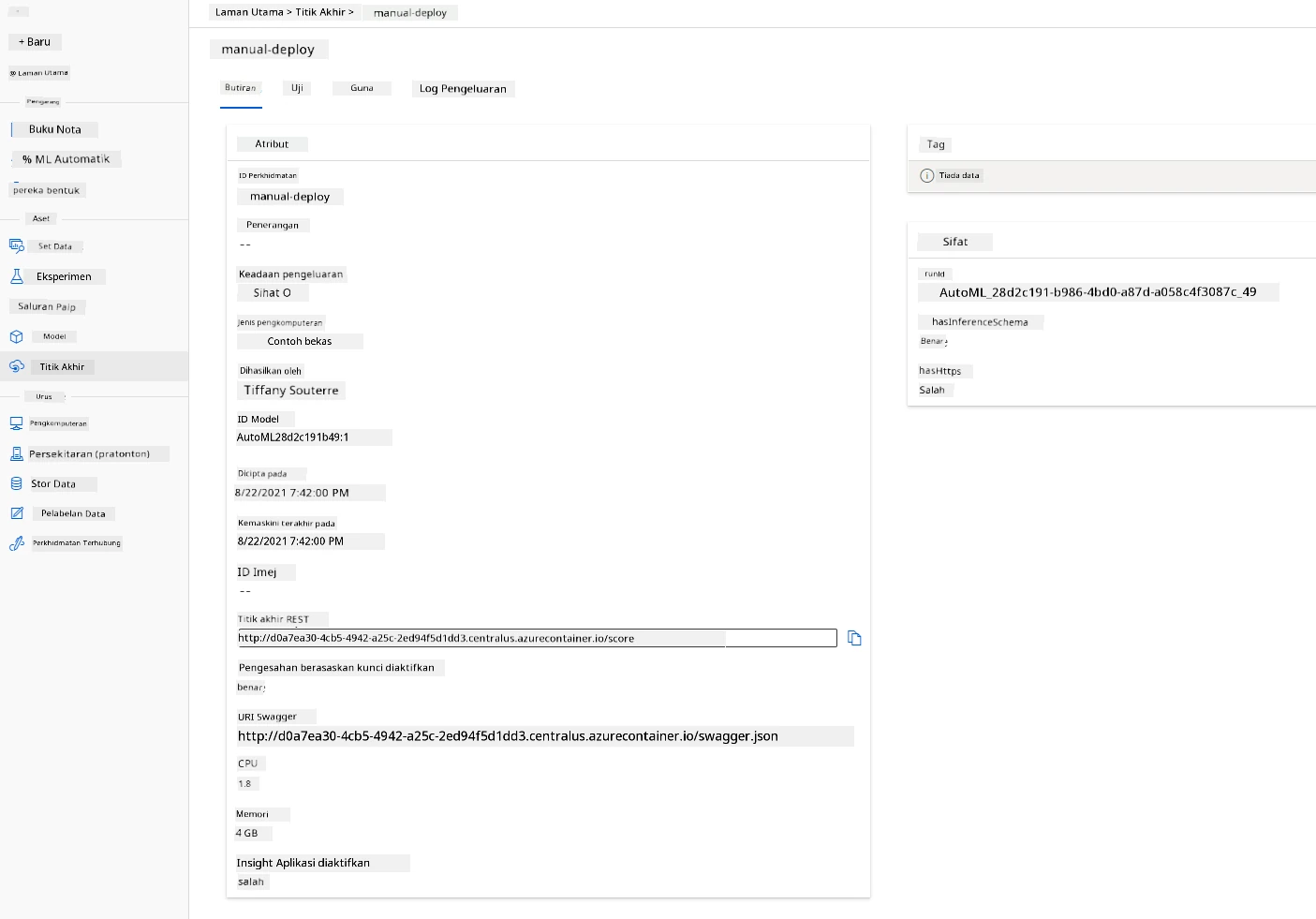This screenshot has height=919, width=1316.
Task: Click the REST endpoint URL field
Action: click(x=536, y=638)
